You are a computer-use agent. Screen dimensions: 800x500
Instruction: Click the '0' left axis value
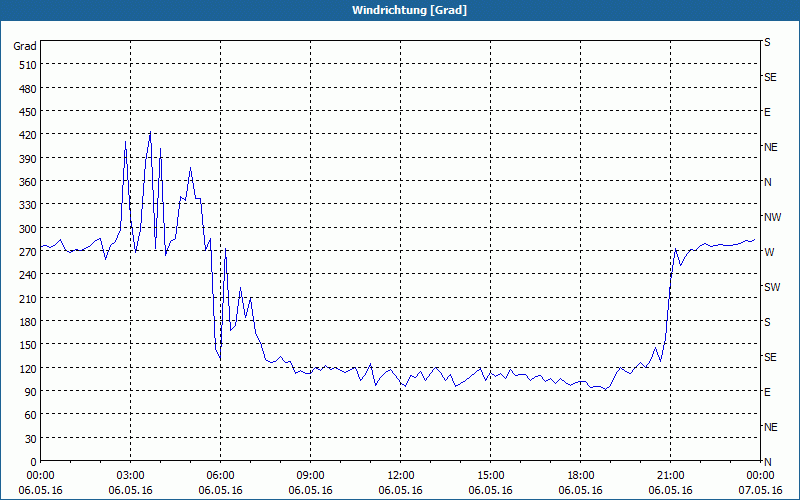click(x=34, y=462)
